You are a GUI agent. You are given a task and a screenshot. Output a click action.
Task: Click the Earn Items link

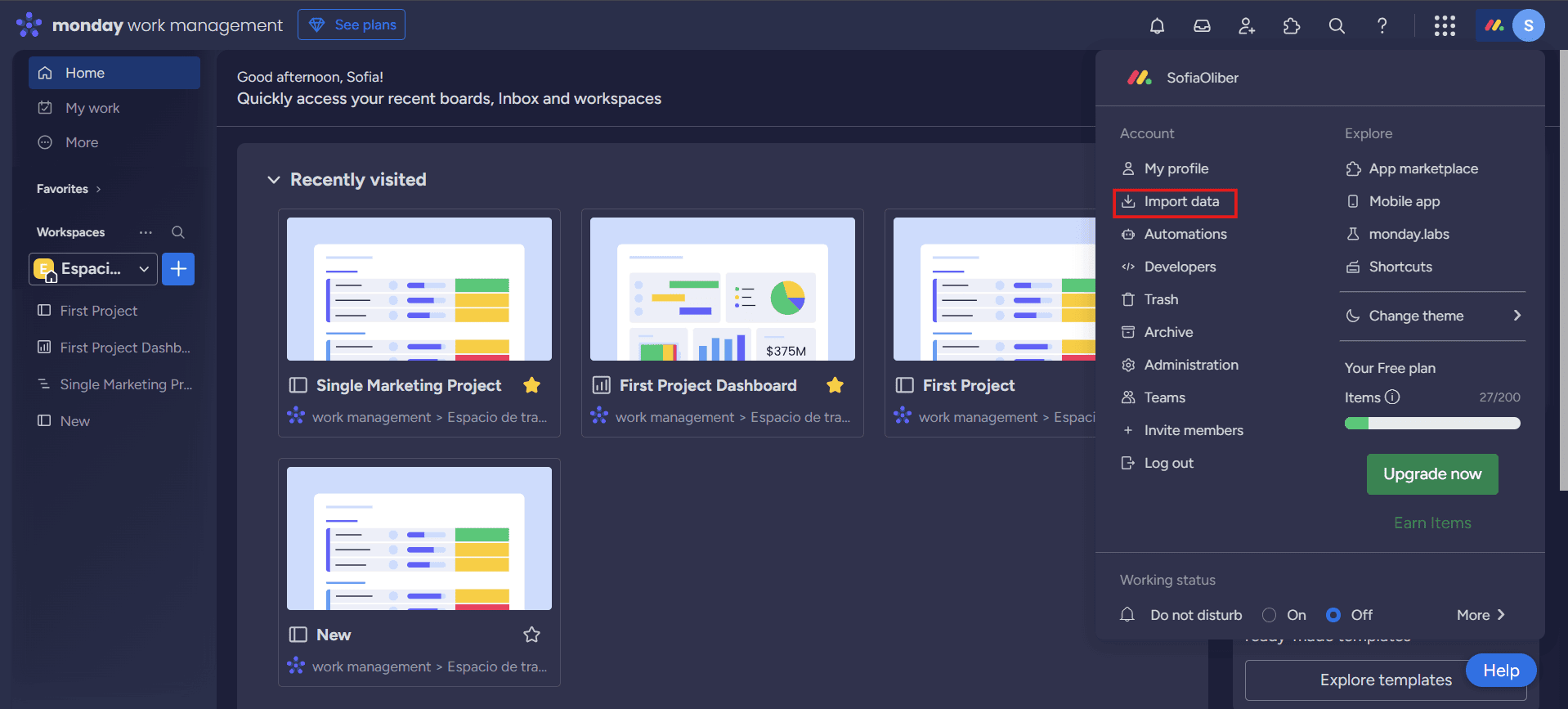(1431, 523)
